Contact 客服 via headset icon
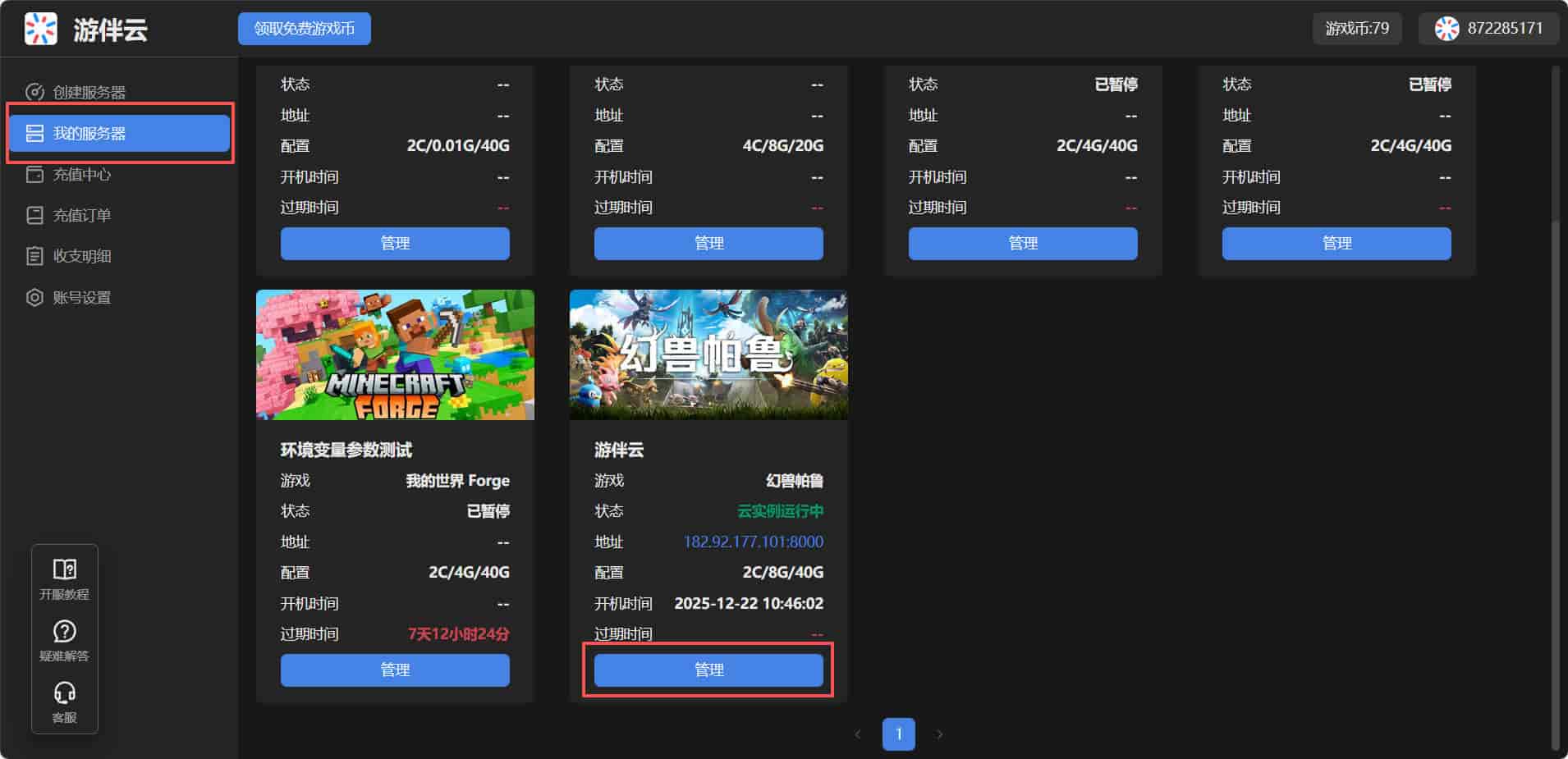1568x759 pixels. tap(64, 693)
